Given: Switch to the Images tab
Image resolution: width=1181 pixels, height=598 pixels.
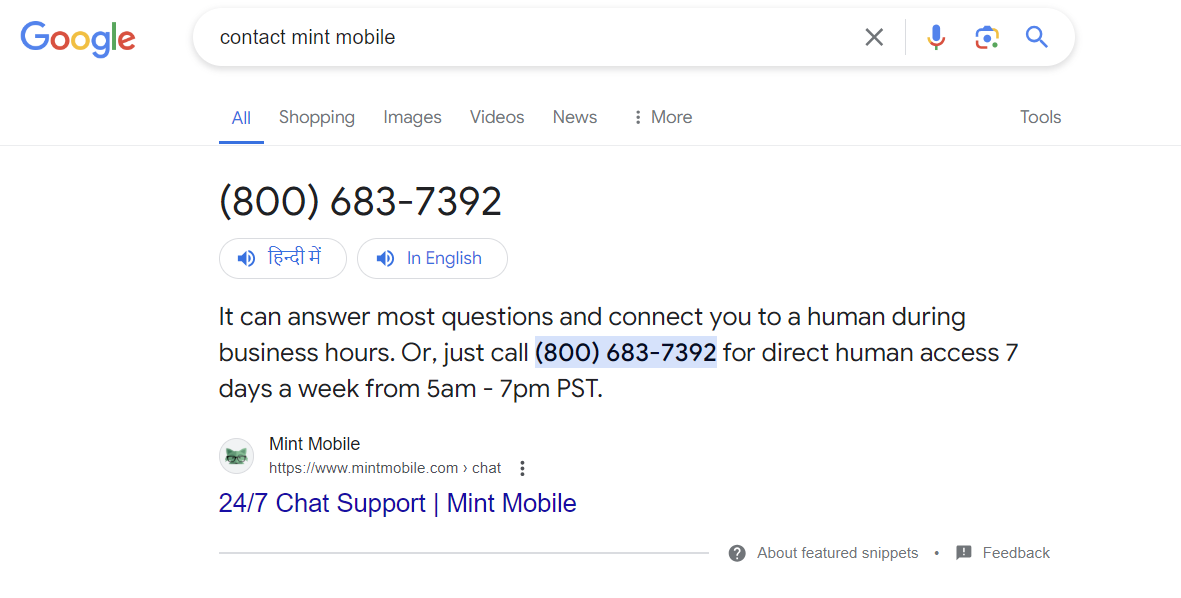Looking at the screenshot, I should [x=412, y=117].
